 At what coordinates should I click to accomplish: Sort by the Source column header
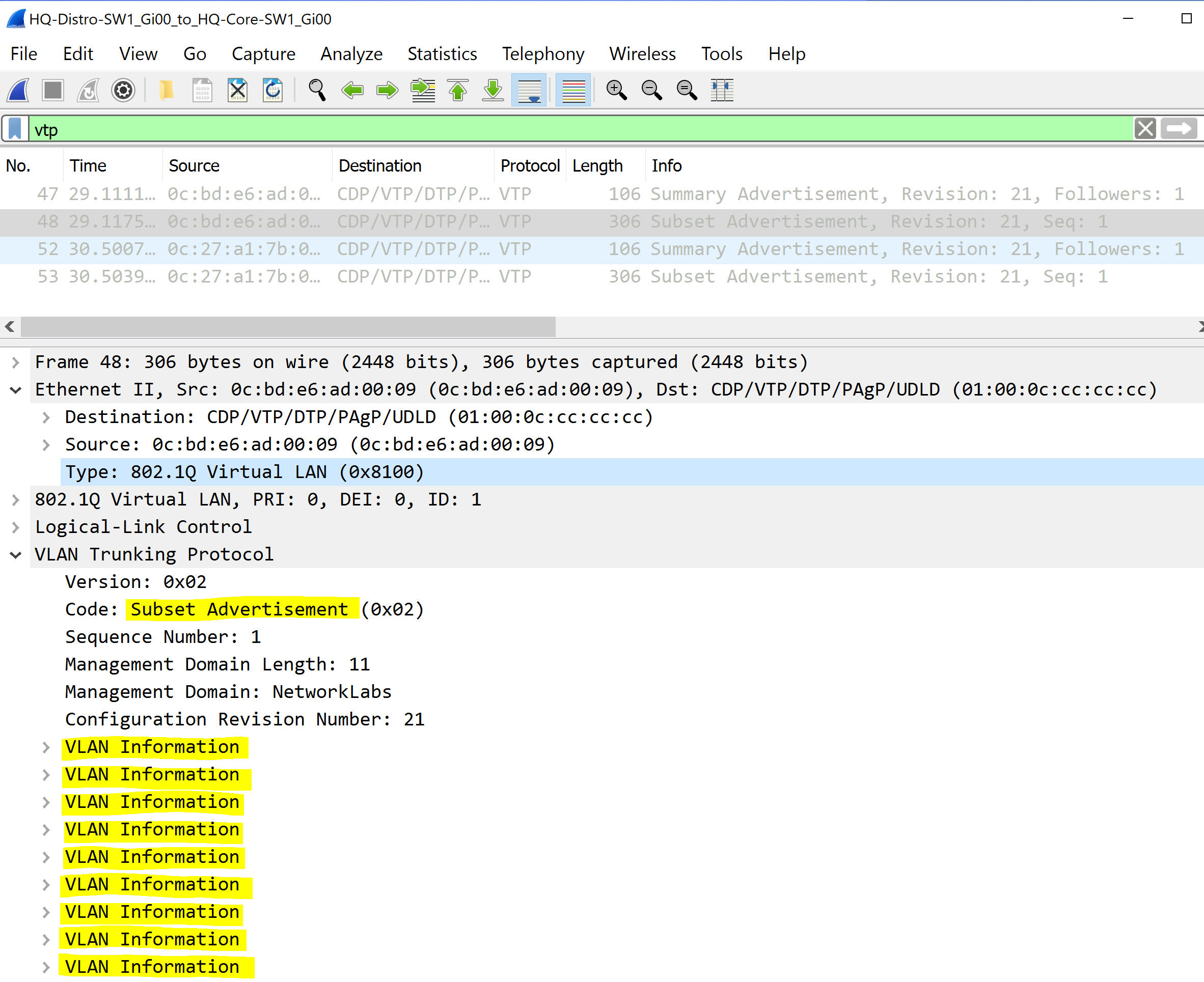point(247,166)
